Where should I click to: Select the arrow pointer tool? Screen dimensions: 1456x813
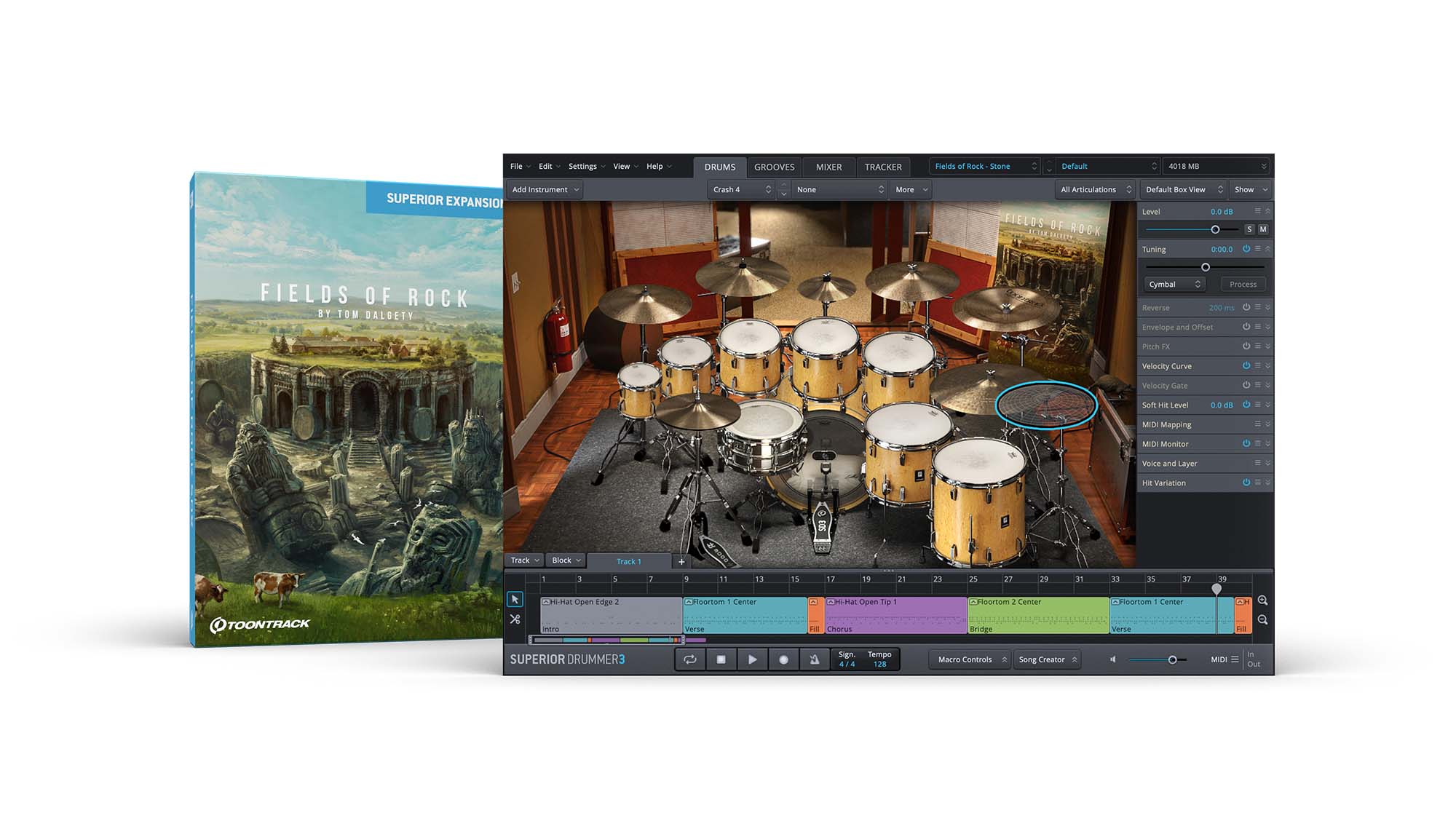point(515,599)
